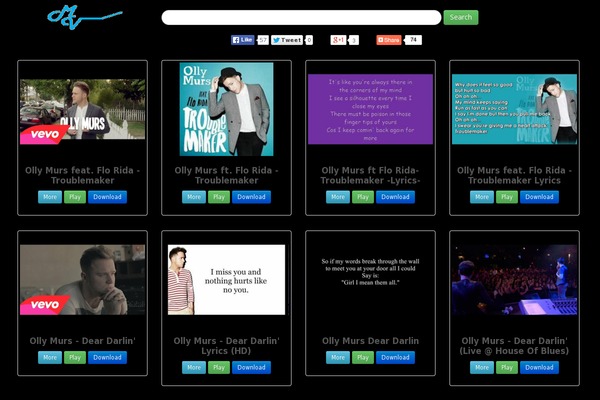Image resolution: width=600 pixels, height=400 pixels.
Task: Click the green Search button
Action: tap(461, 18)
